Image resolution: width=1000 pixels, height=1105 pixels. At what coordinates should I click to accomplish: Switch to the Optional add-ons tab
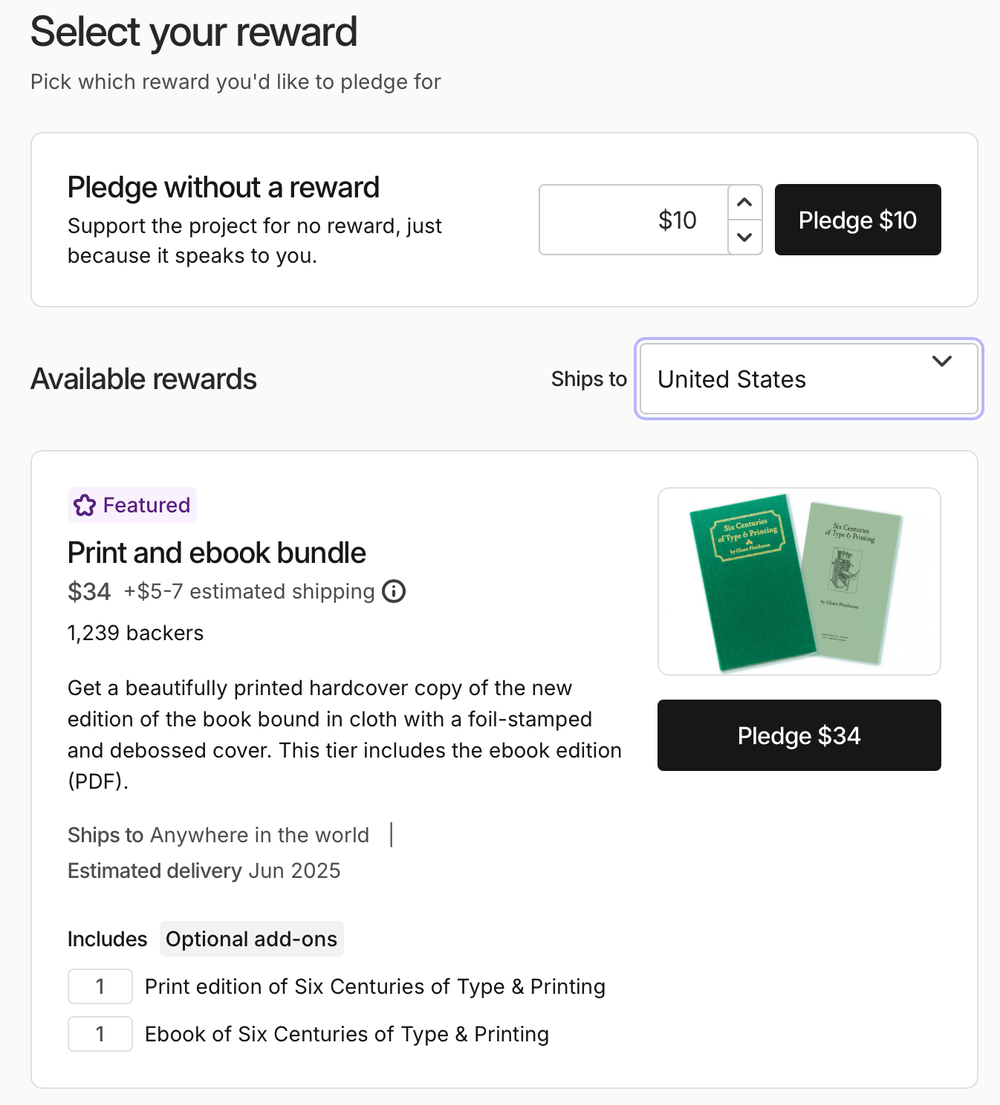252,939
